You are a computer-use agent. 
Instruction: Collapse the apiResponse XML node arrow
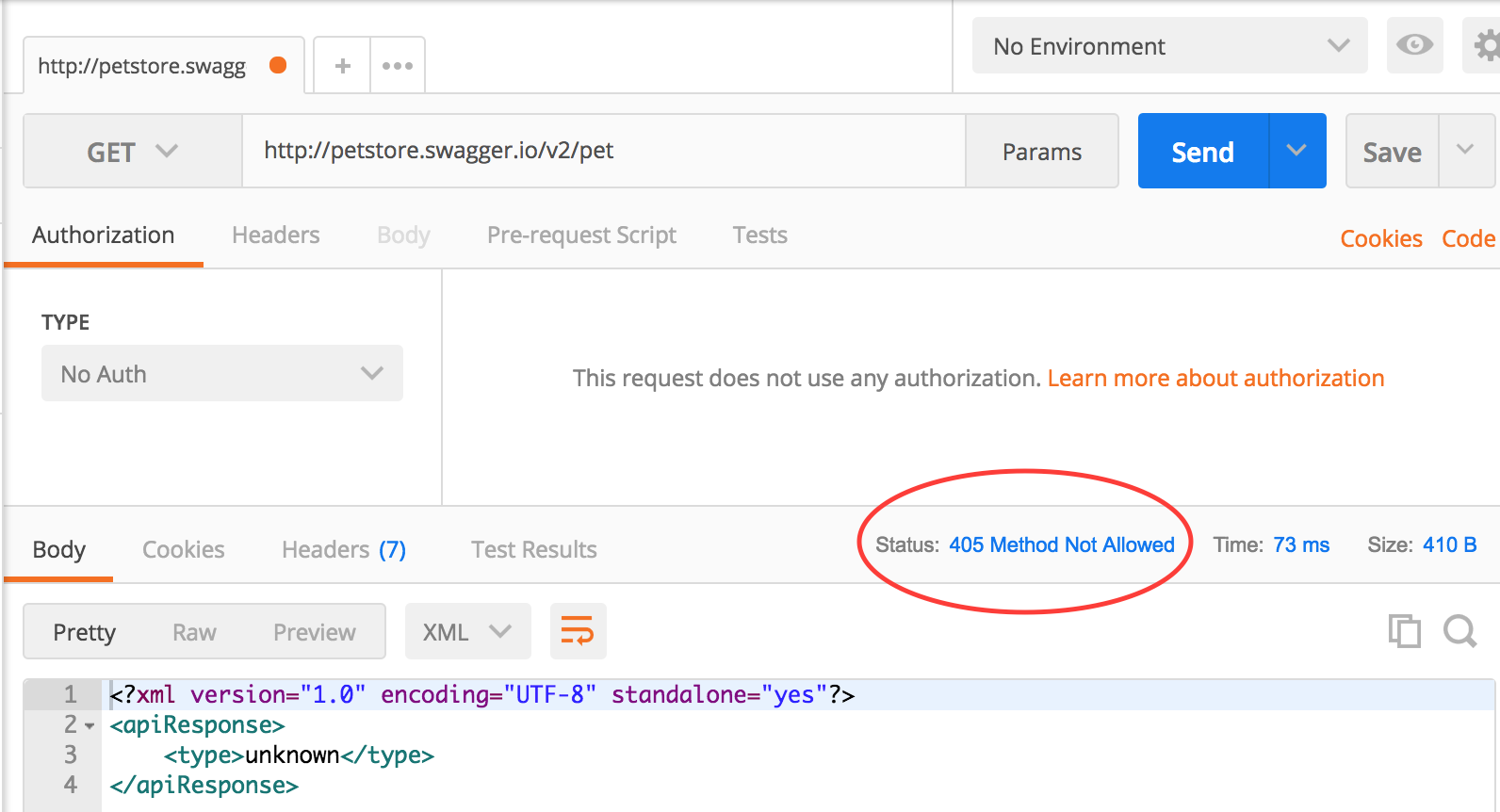90,725
